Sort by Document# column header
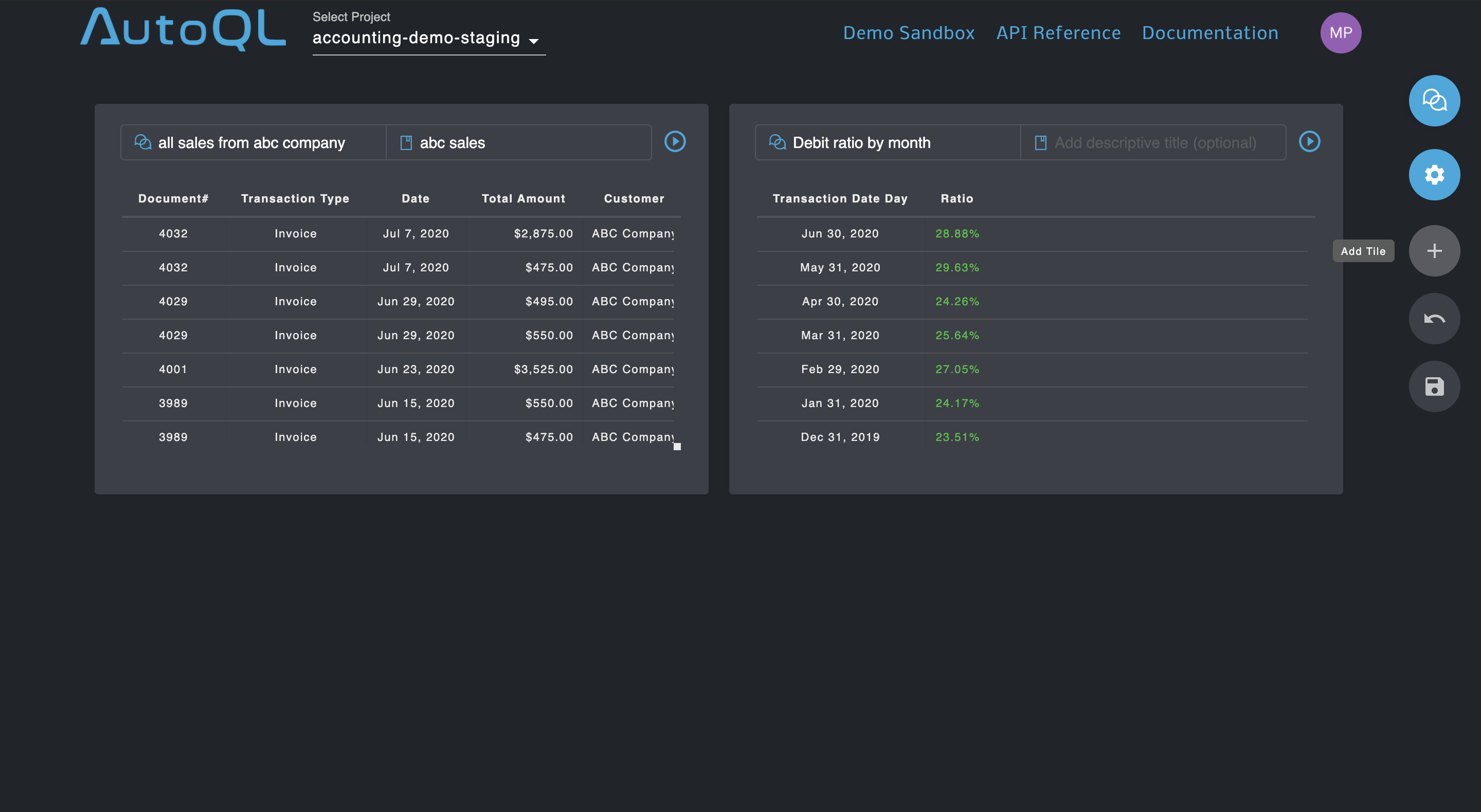 coord(173,198)
